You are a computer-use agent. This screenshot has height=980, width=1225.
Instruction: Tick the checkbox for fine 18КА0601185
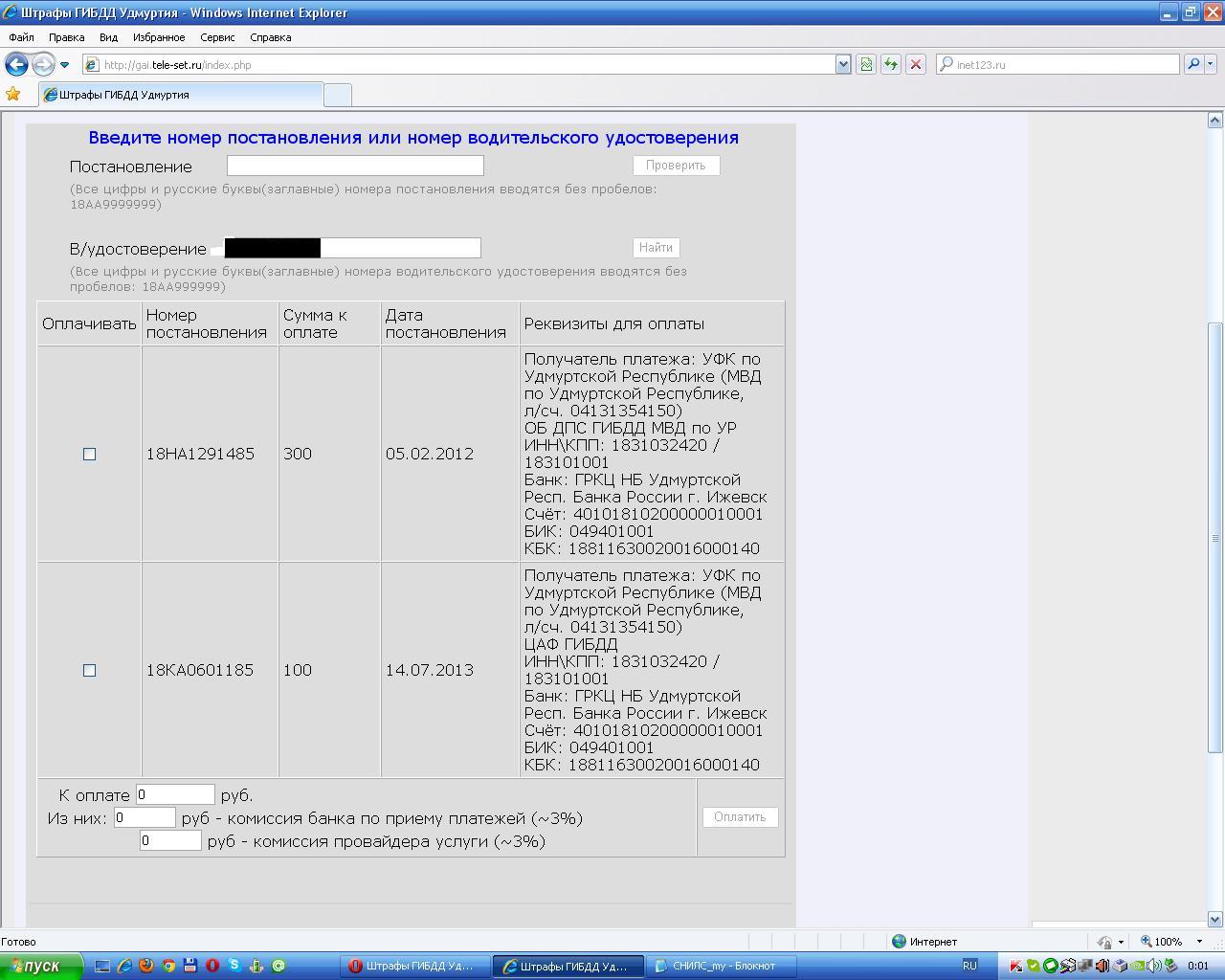click(90, 670)
